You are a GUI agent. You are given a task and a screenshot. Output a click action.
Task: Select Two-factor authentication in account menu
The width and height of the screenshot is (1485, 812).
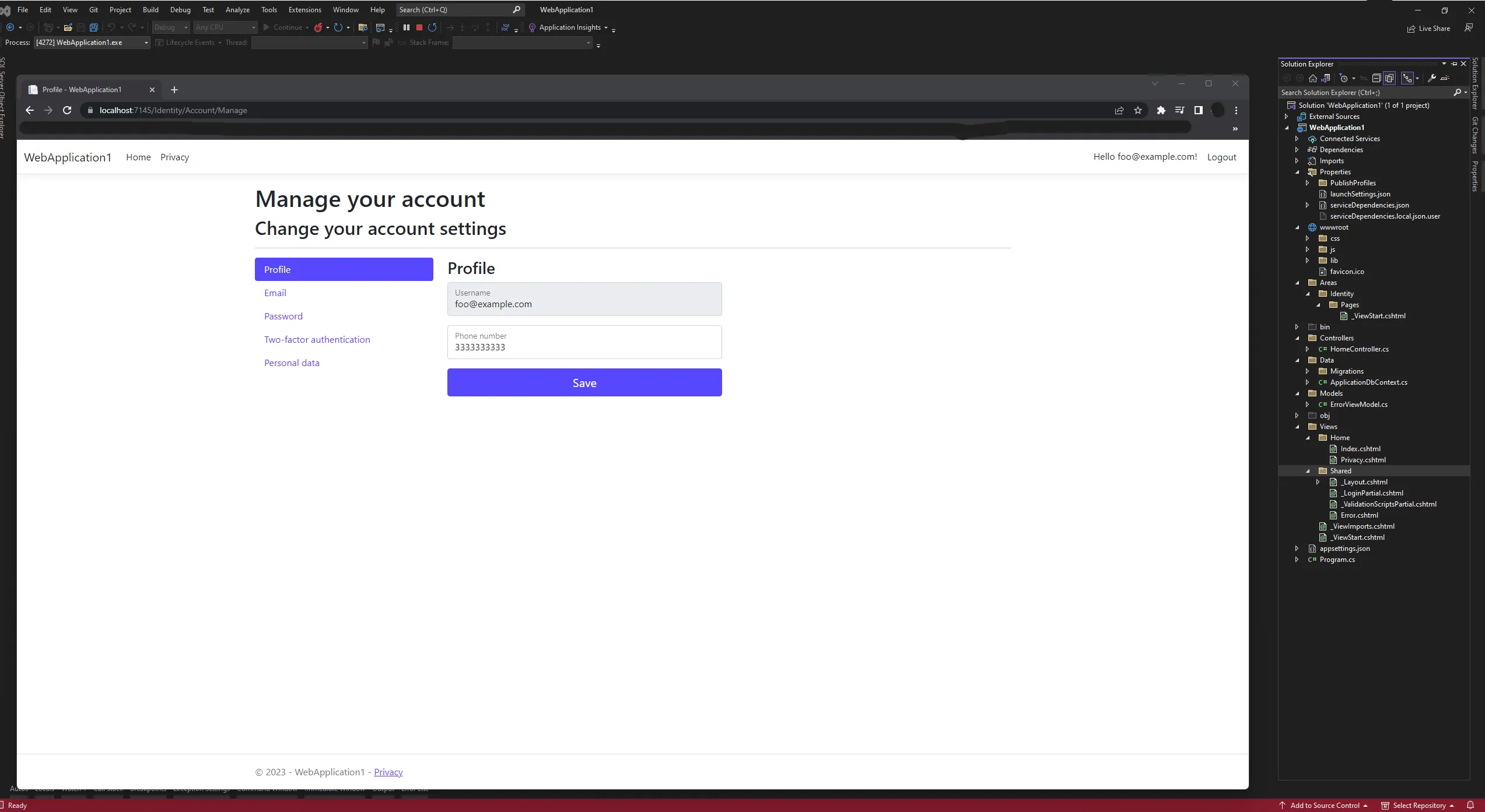(x=317, y=339)
